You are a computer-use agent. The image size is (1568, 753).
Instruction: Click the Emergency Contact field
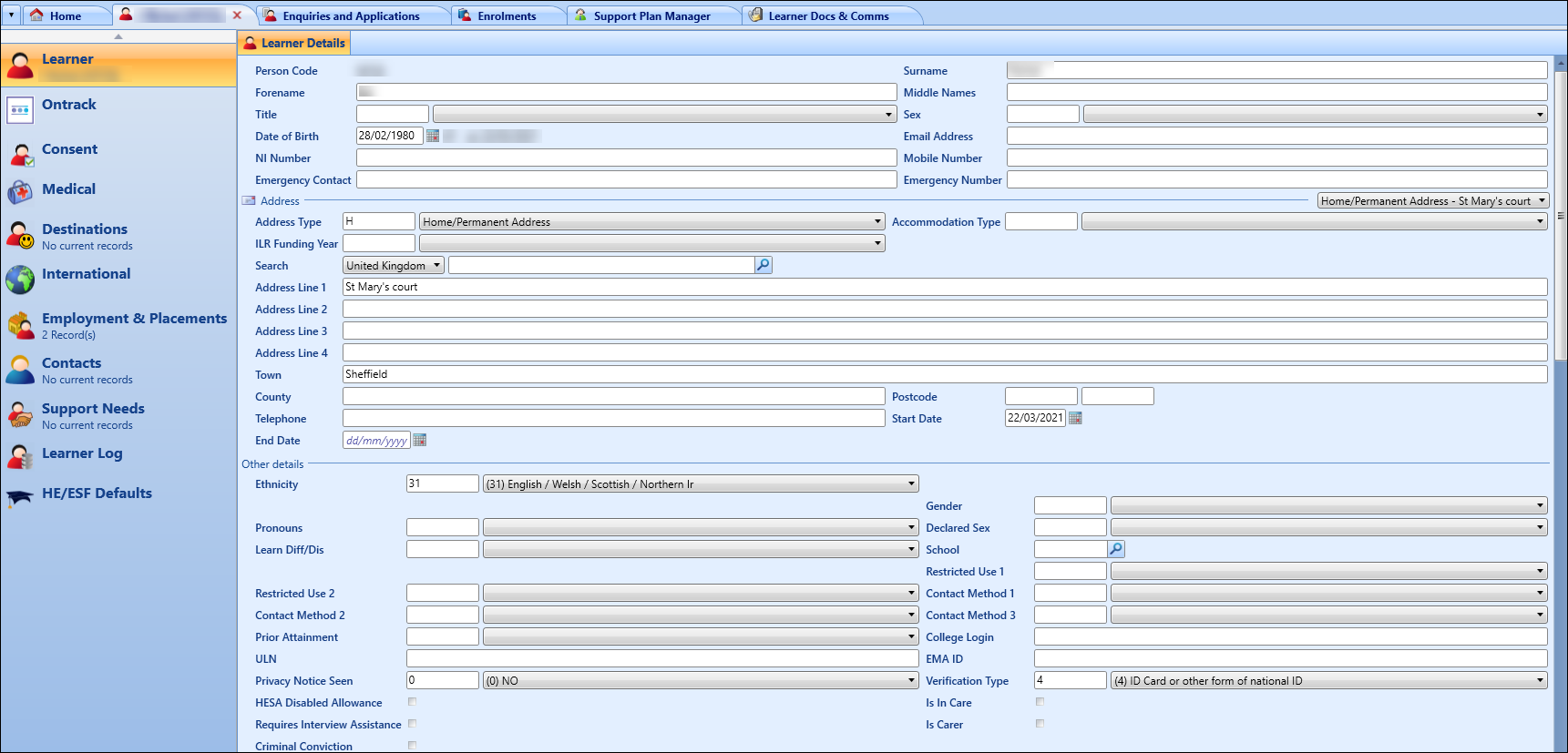pyautogui.click(x=626, y=179)
